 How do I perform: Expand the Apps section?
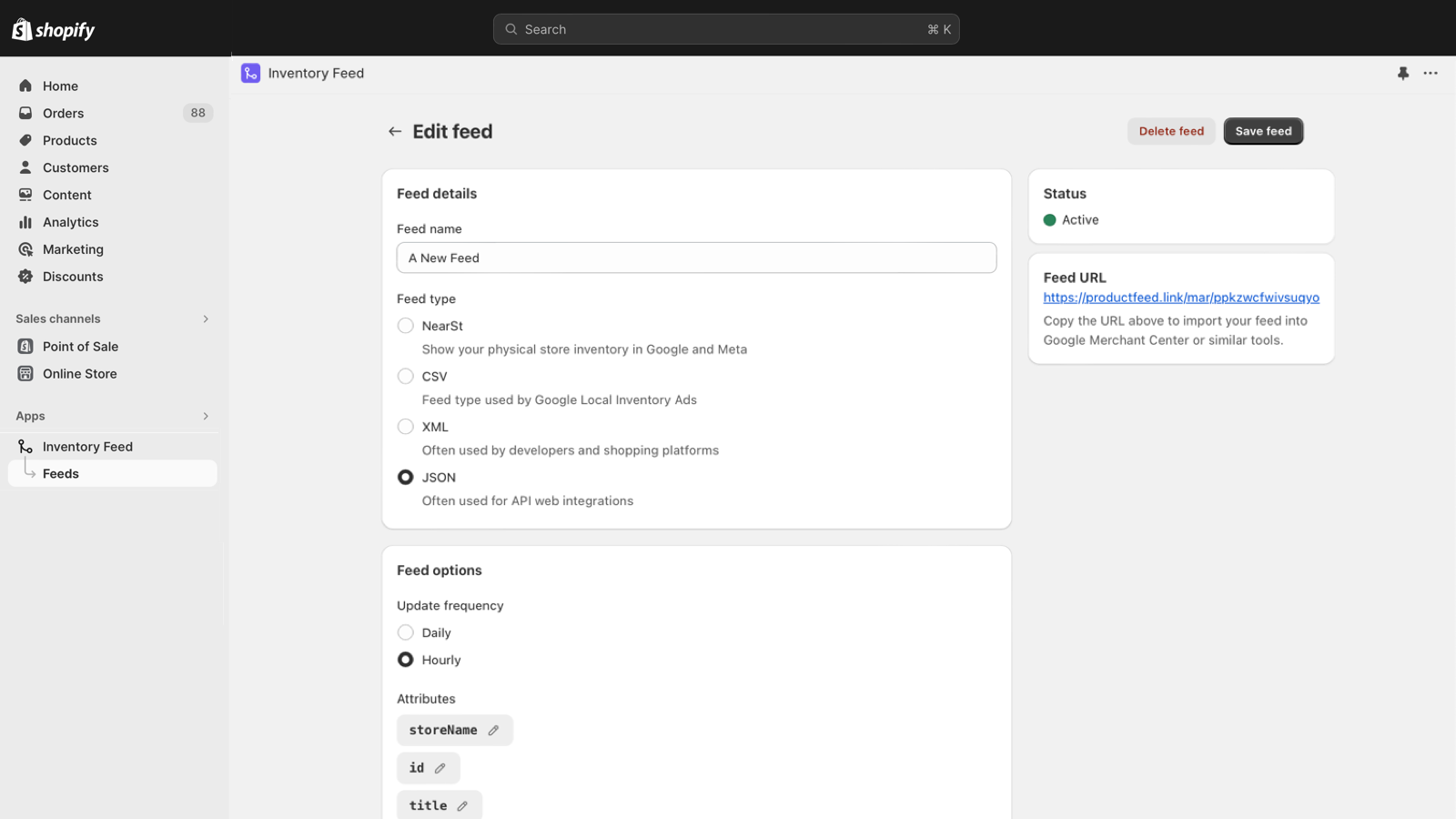point(207,416)
